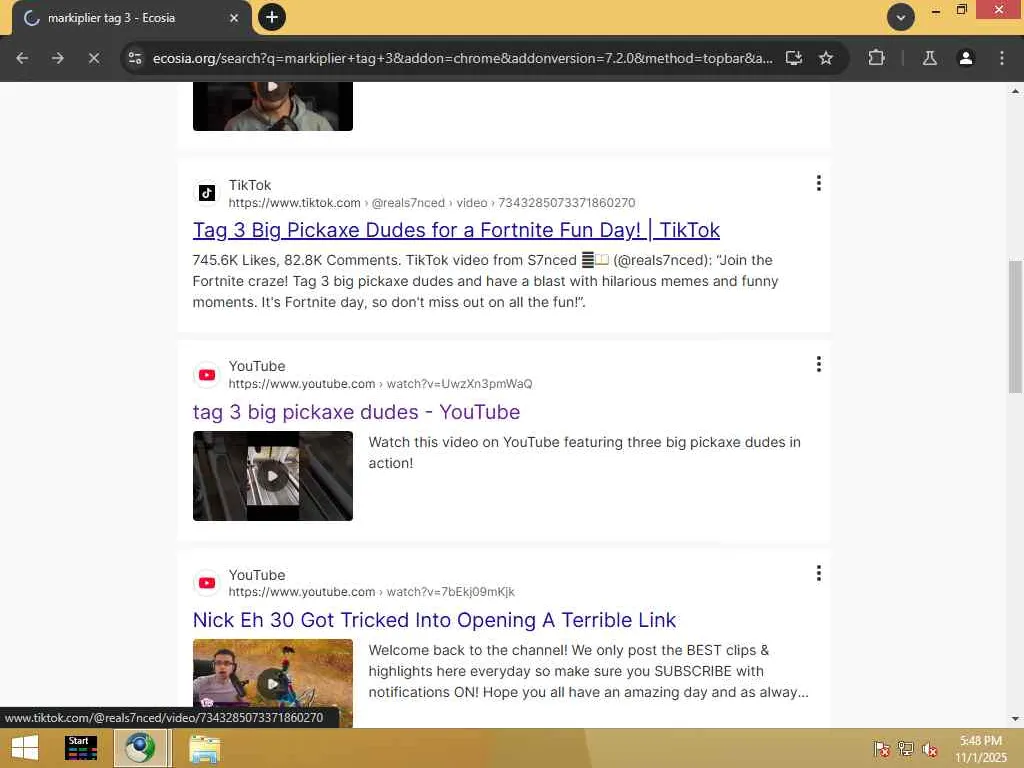Click the 'TikTok' site name text
Viewport: 1024px width, 768px height.
(x=249, y=185)
